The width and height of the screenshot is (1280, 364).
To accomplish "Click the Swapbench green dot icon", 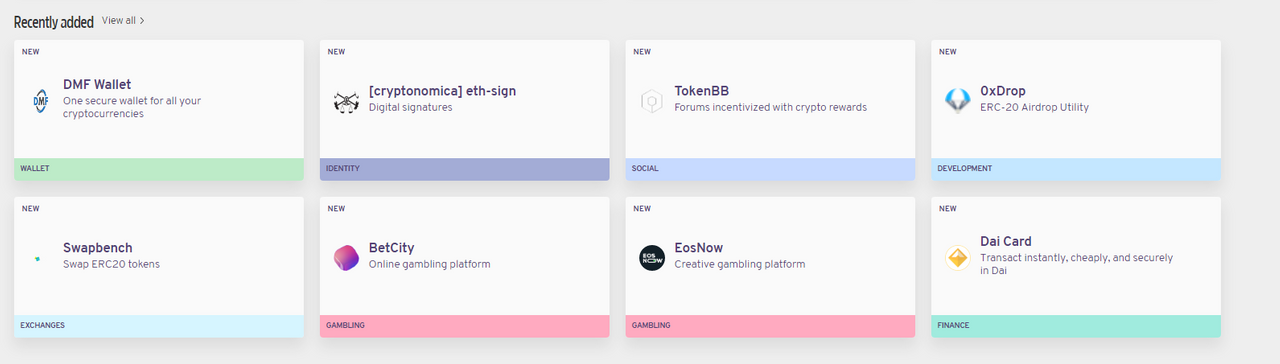I will [38, 258].
